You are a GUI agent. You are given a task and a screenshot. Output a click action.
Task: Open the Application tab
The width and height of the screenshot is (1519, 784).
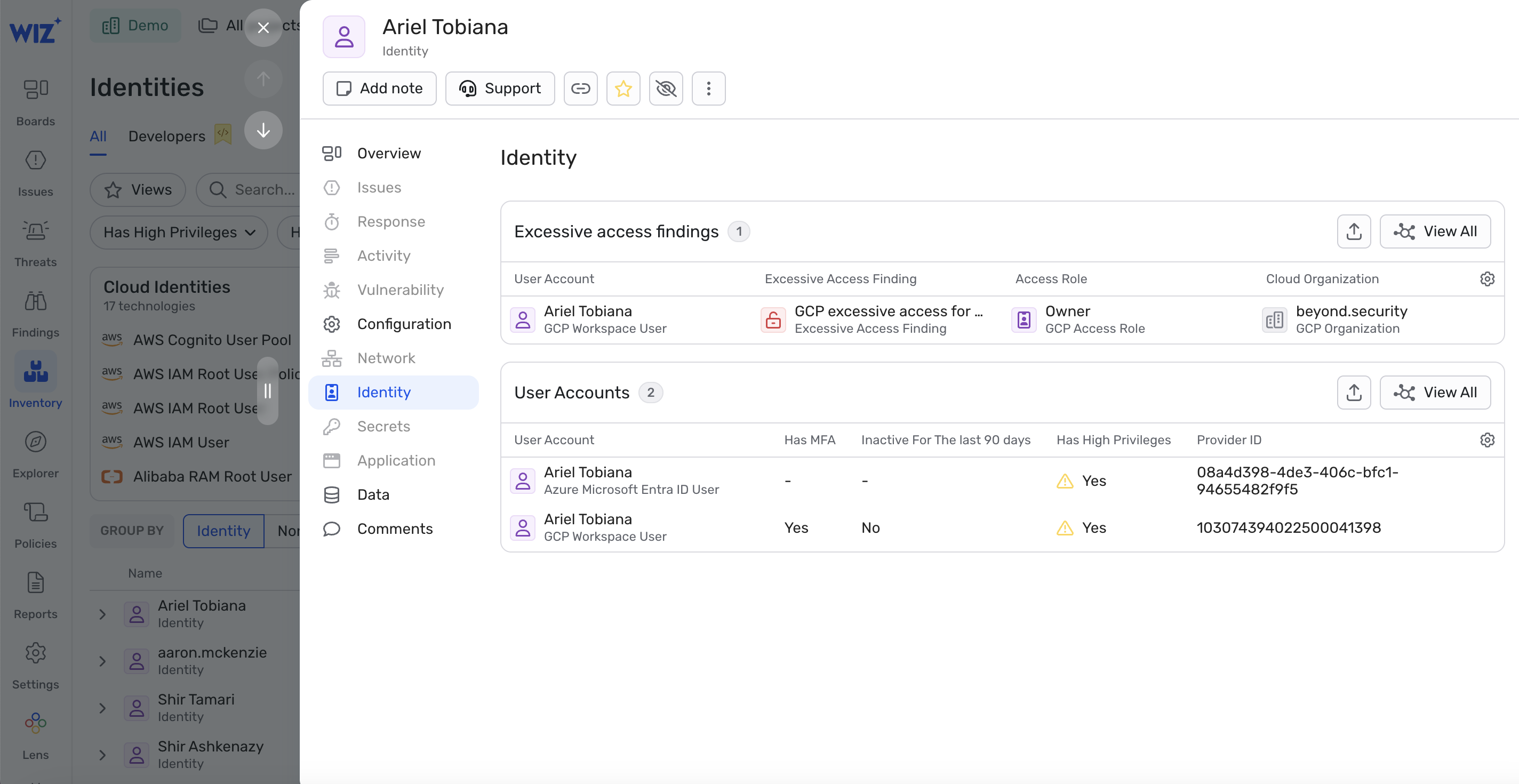(x=393, y=461)
